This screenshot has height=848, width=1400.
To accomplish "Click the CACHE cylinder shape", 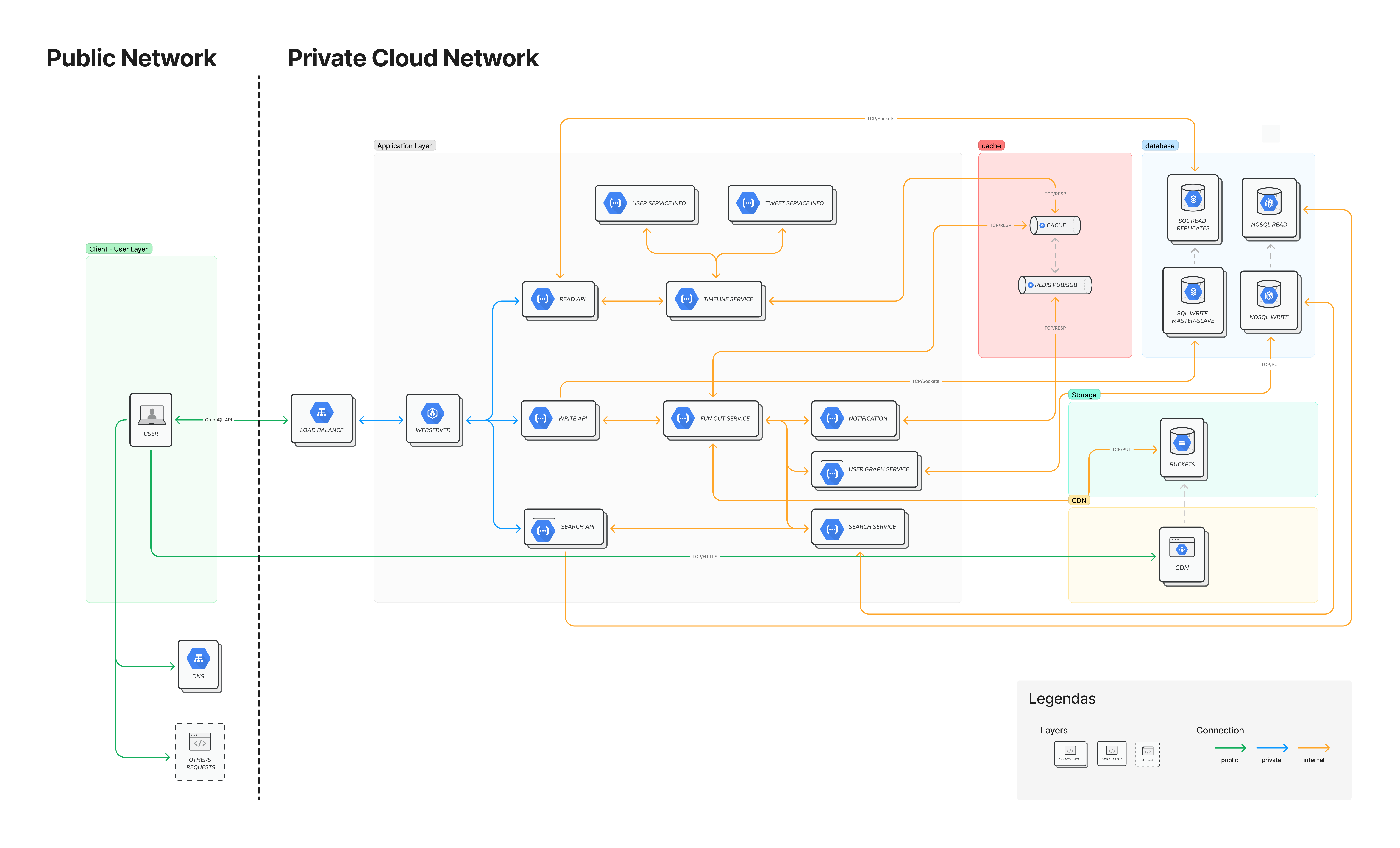I will pyautogui.click(x=1055, y=225).
